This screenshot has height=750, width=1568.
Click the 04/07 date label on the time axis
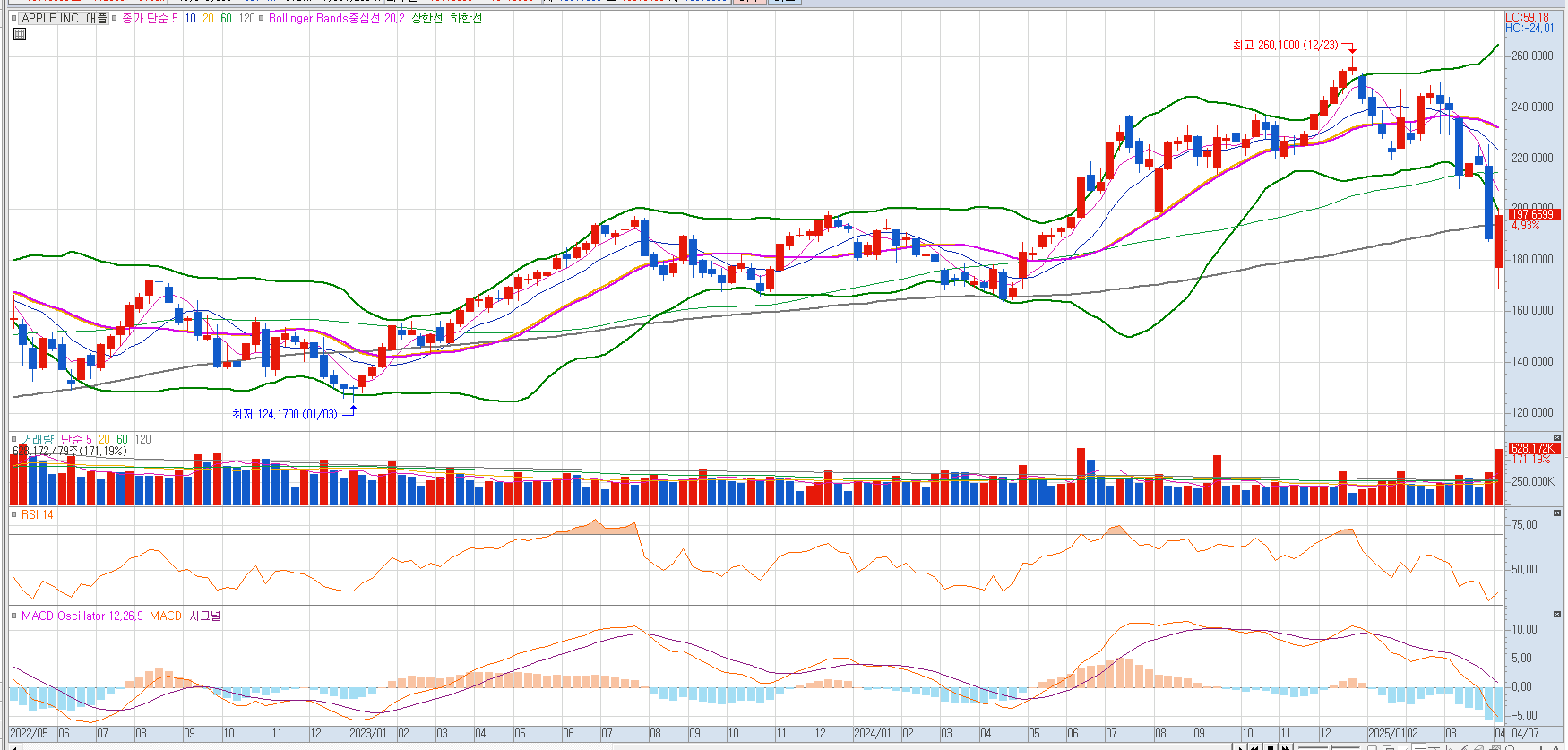[1526, 733]
